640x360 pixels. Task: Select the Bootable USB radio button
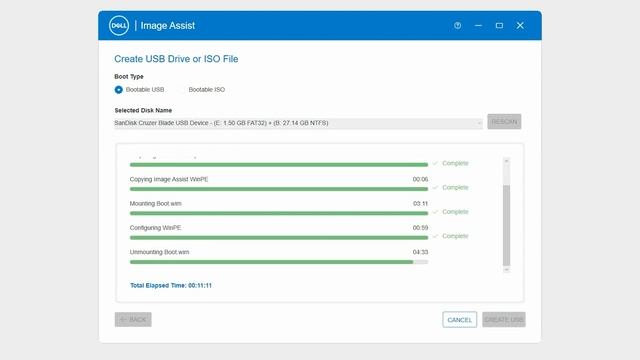tap(118, 90)
